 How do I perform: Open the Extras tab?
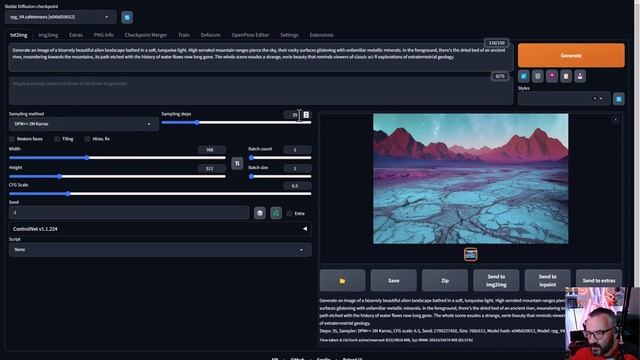[76, 35]
